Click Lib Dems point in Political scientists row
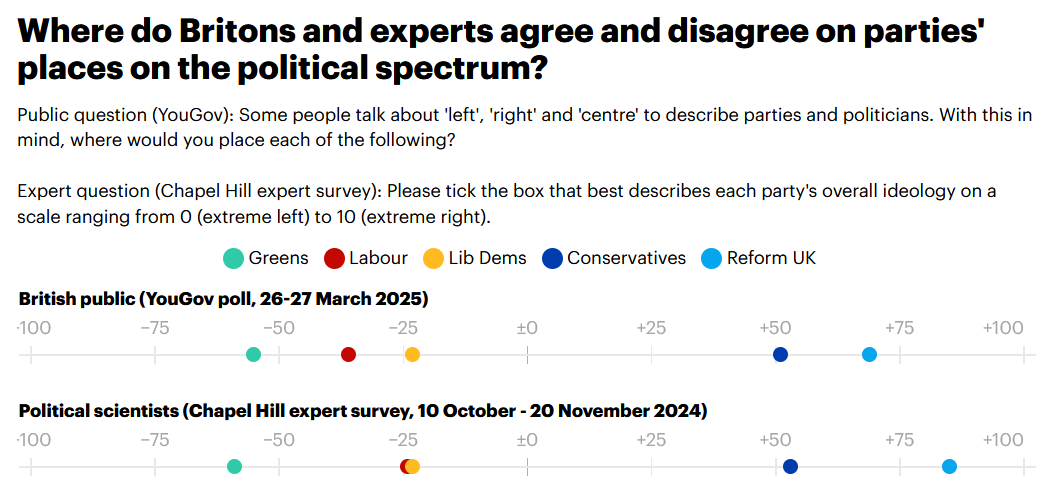Viewport: 1059px width, 495px height. point(414,466)
